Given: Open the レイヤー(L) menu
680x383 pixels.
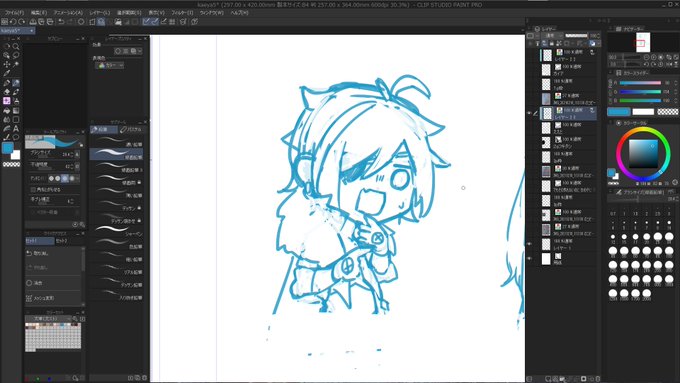Looking at the screenshot, I should point(100,13).
